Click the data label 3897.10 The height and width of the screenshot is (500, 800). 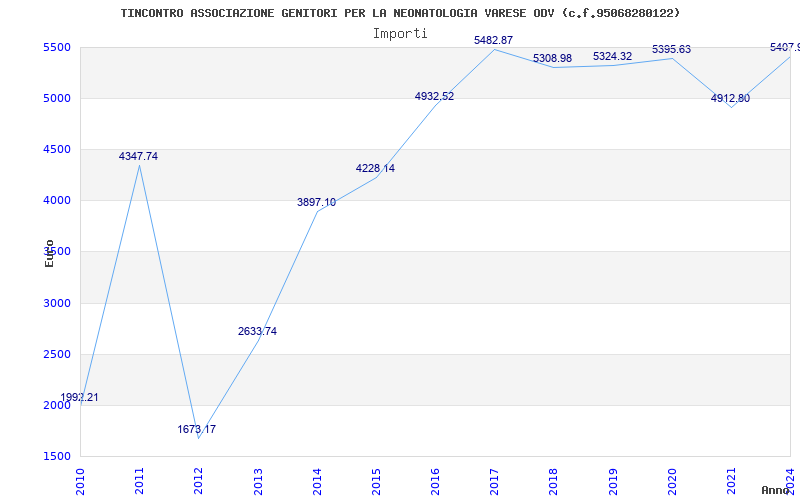coord(316,202)
